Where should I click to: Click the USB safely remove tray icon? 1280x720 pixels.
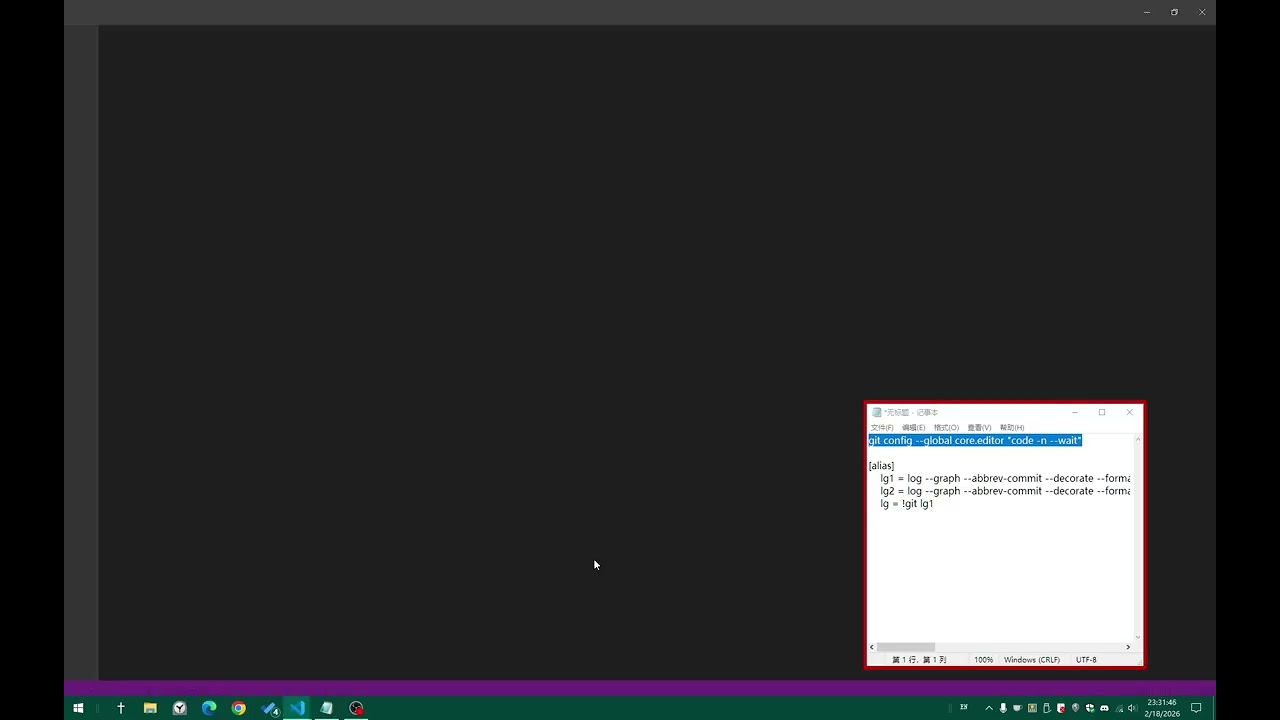tap(1047, 708)
